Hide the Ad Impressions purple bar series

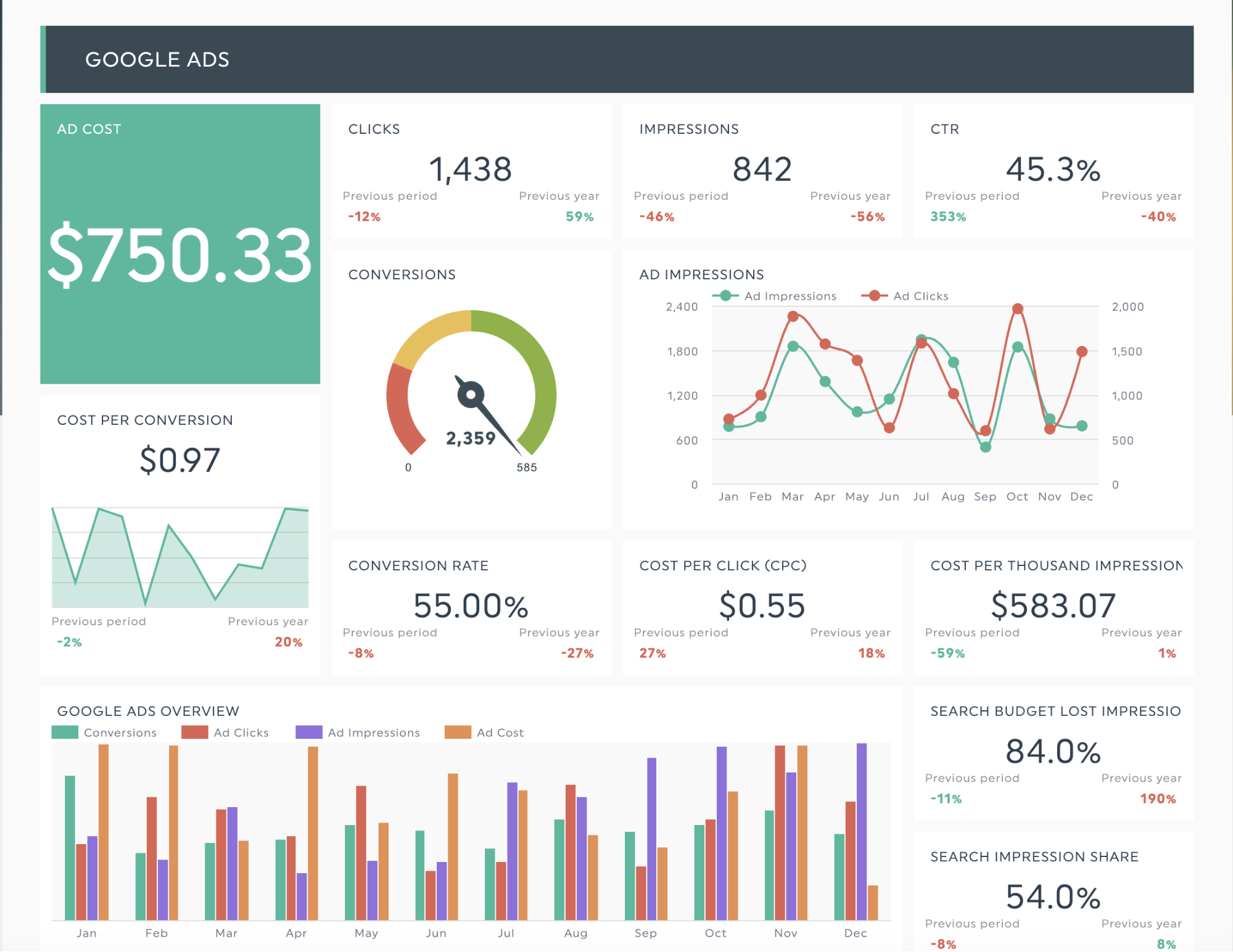[x=309, y=732]
